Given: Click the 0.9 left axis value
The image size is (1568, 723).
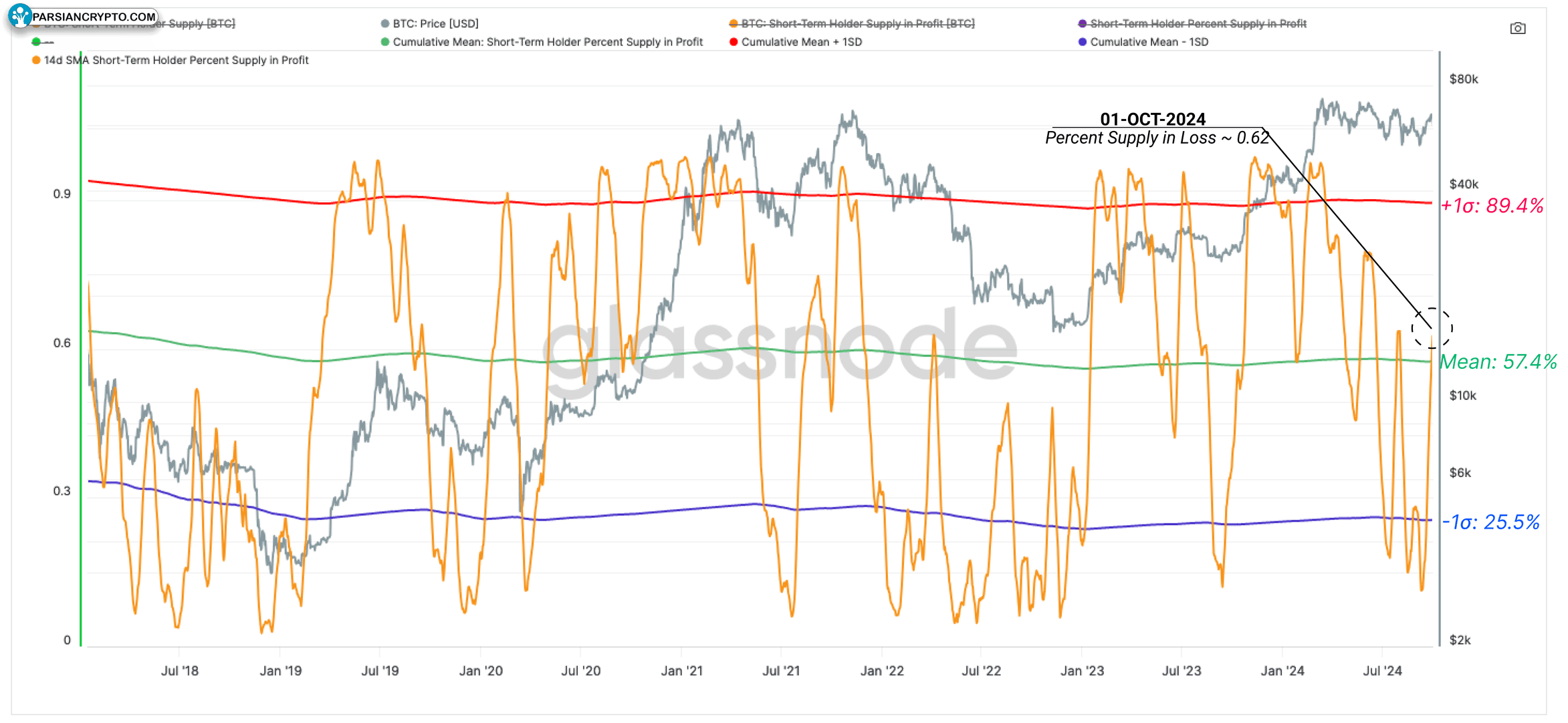Looking at the screenshot, I should coord(62,194).
